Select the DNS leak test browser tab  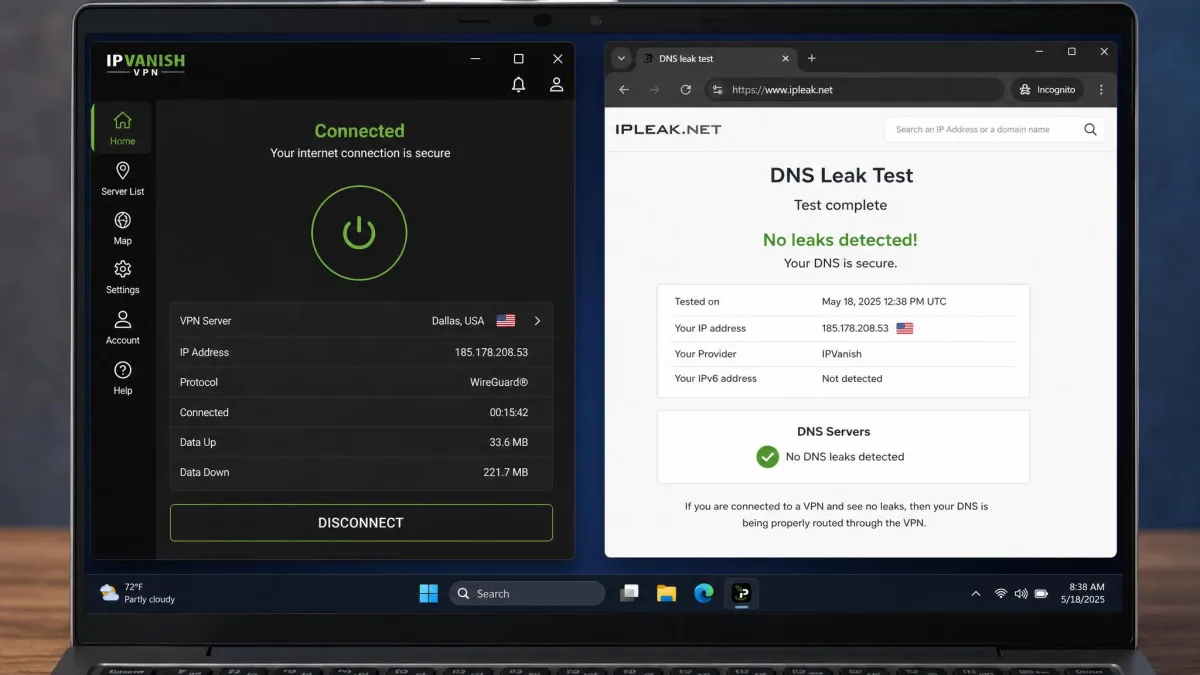point(715,58)
